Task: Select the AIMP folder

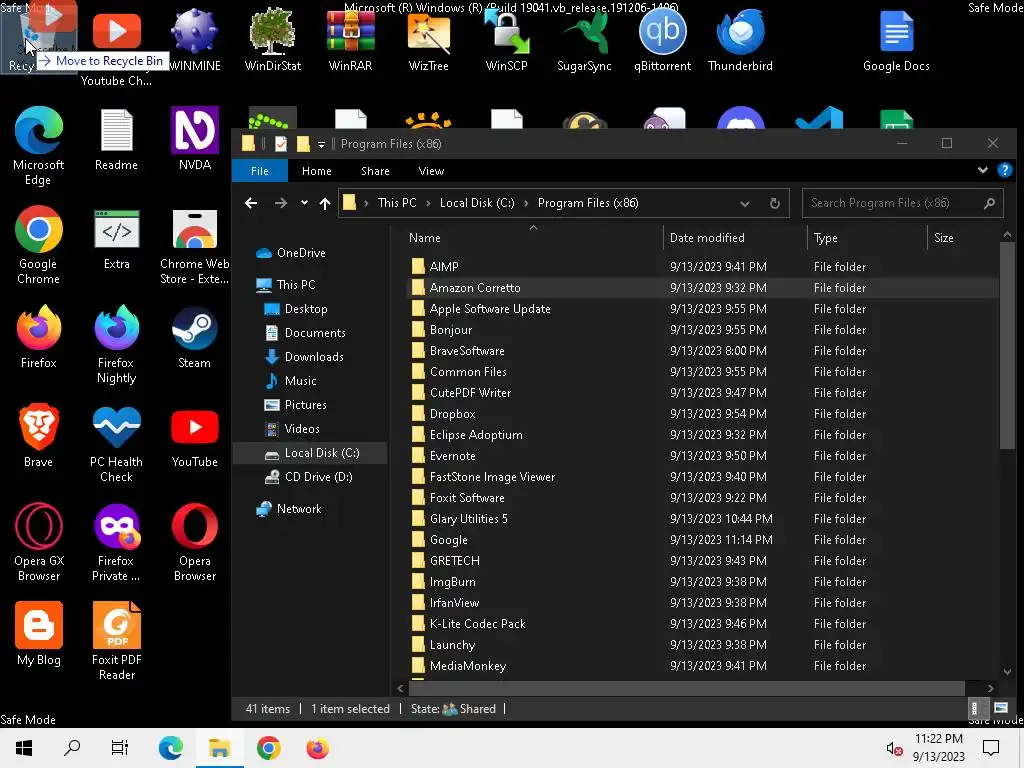Action: pos(702,266)
